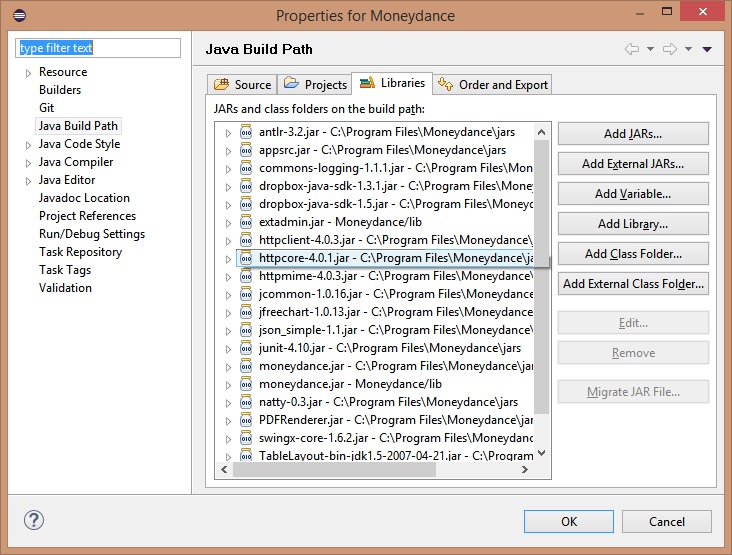This screenshot has width=732, height=555.
Task: Select moneydance.jar in Program Files row
Action: pyautogui.click(x=386, y=366)
